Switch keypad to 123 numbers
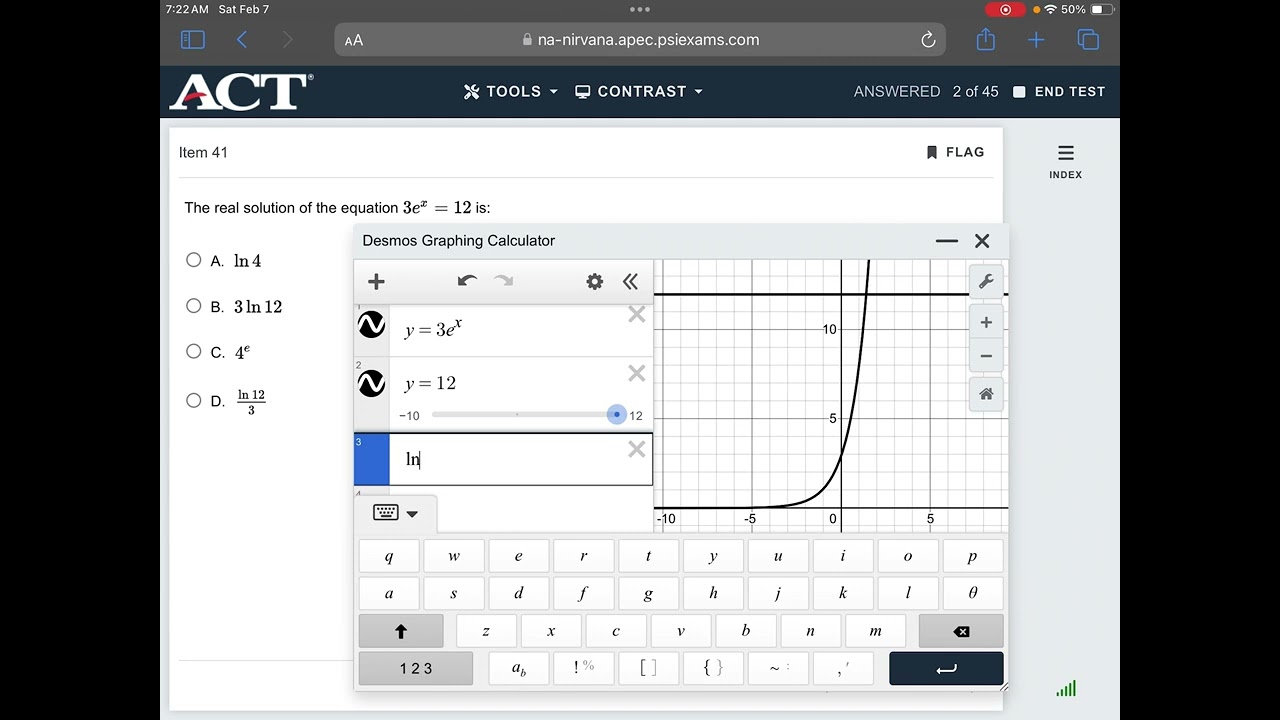 pyautogui.click(x=416, y=668)
